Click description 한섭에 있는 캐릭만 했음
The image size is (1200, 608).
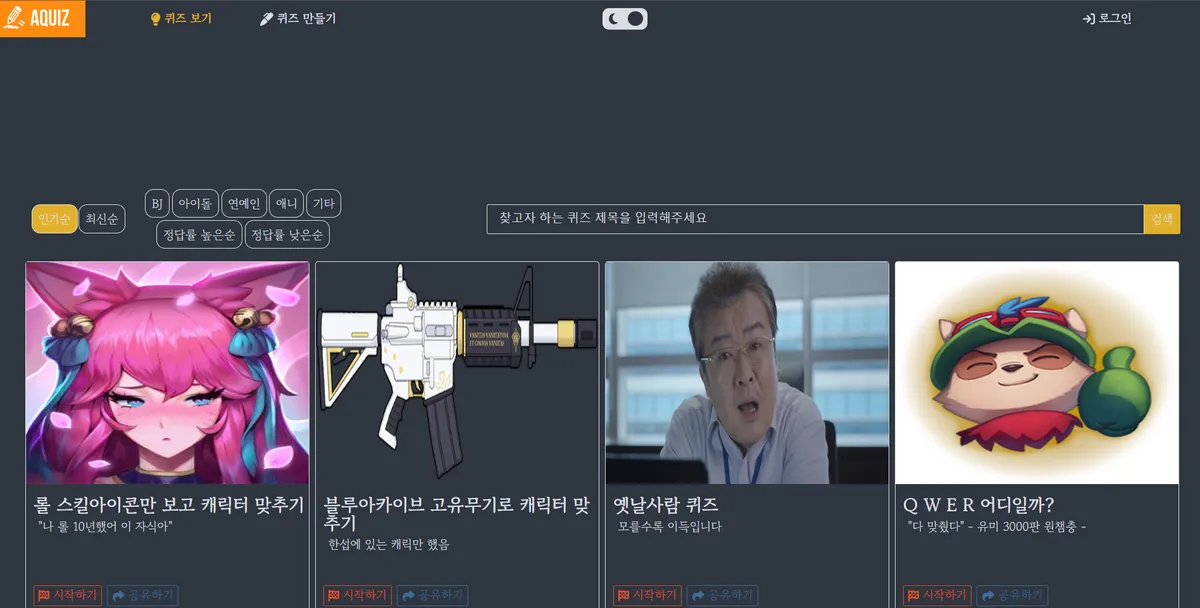(x=389, y=545)
